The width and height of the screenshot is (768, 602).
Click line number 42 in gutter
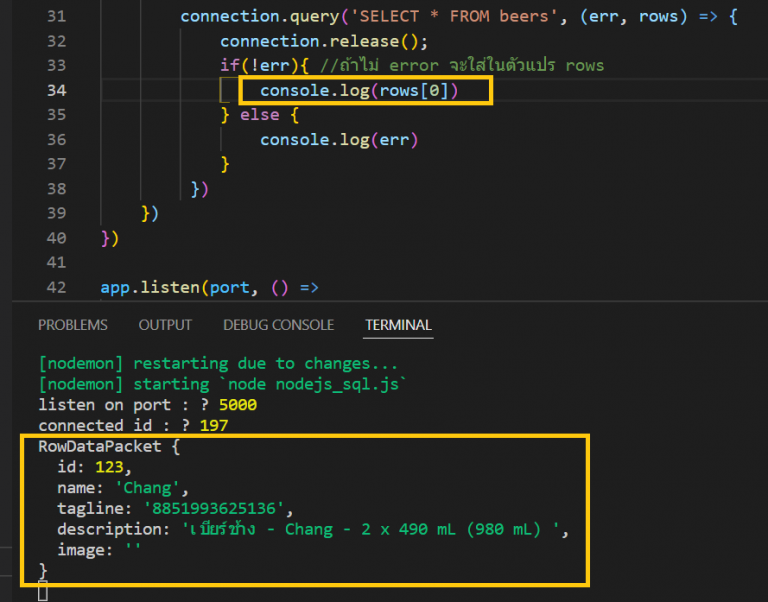coord(56,288)
